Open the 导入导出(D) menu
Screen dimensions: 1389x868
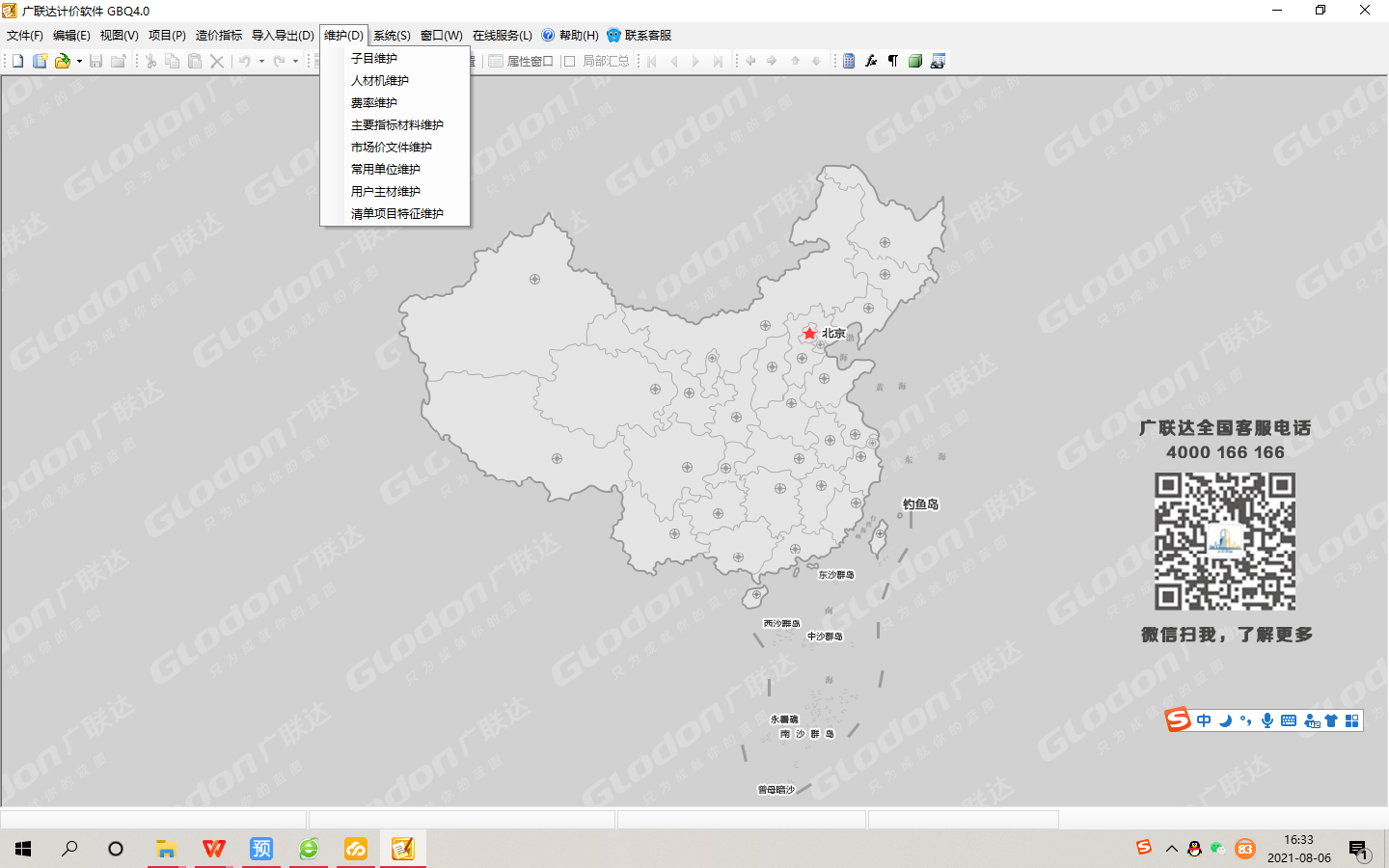(283, 35)
